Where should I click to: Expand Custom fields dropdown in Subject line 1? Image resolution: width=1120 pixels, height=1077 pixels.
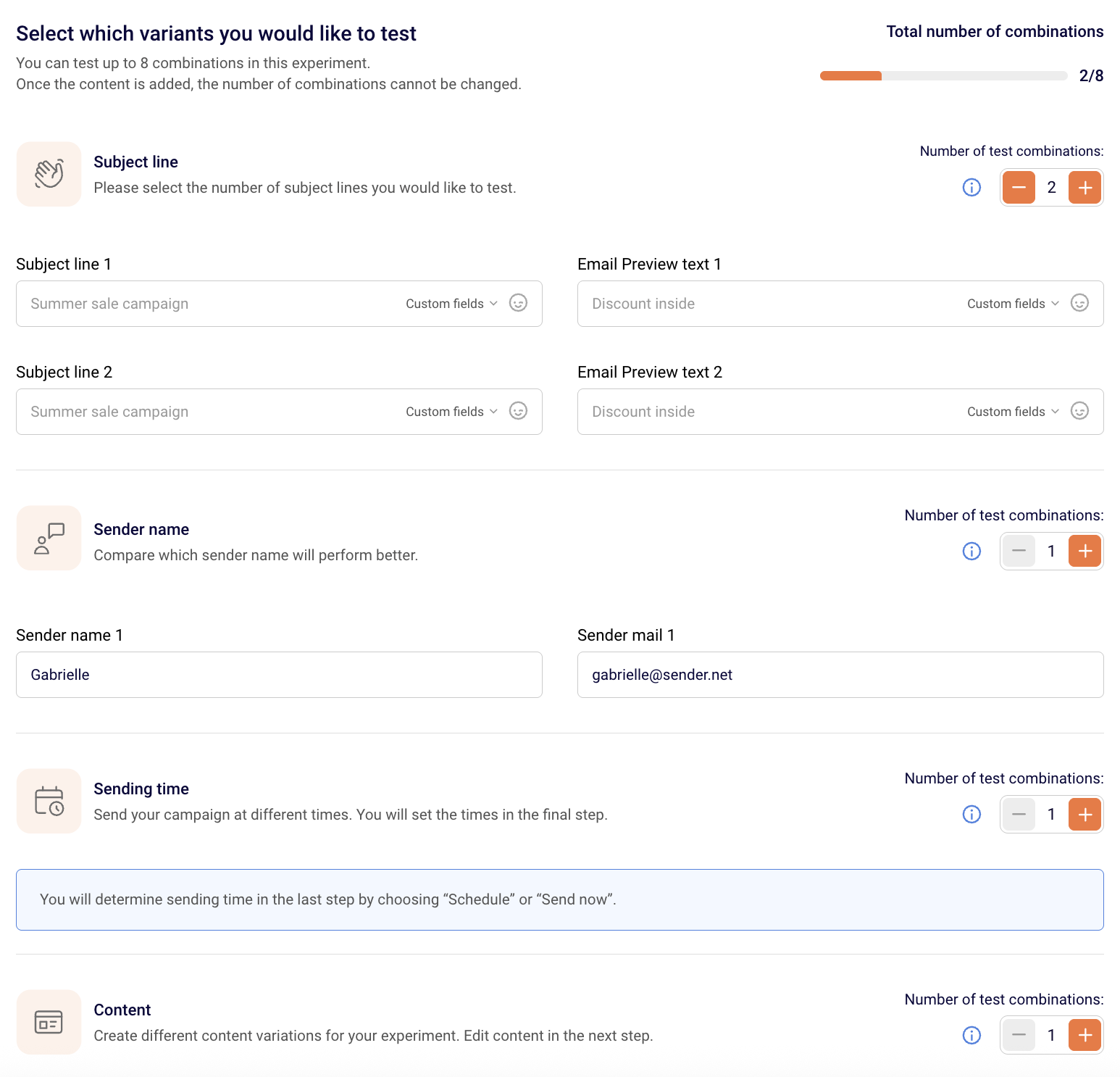(x=451, y=304)
